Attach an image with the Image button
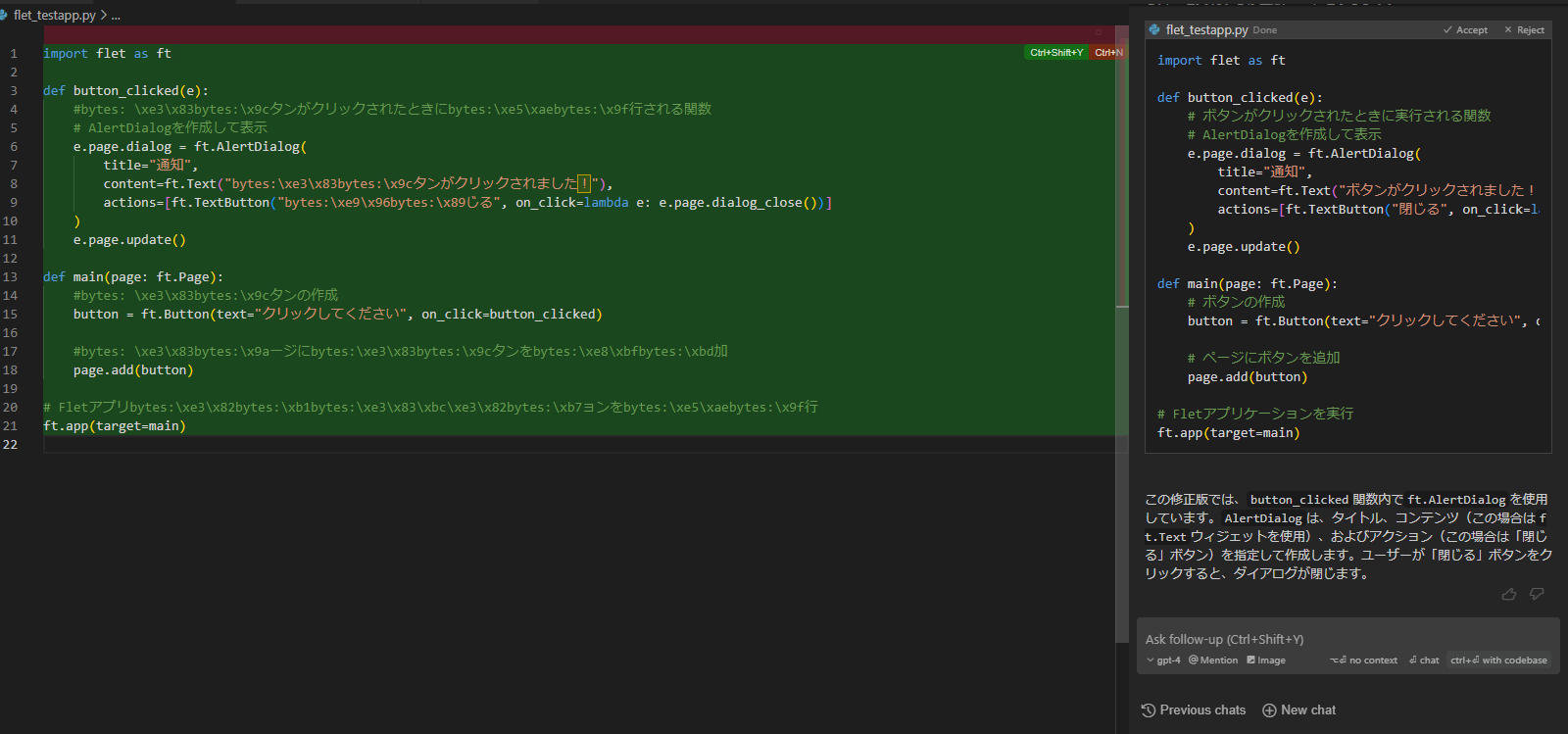The height and width of the screenshot is (734, 1568). point(1266,661)
